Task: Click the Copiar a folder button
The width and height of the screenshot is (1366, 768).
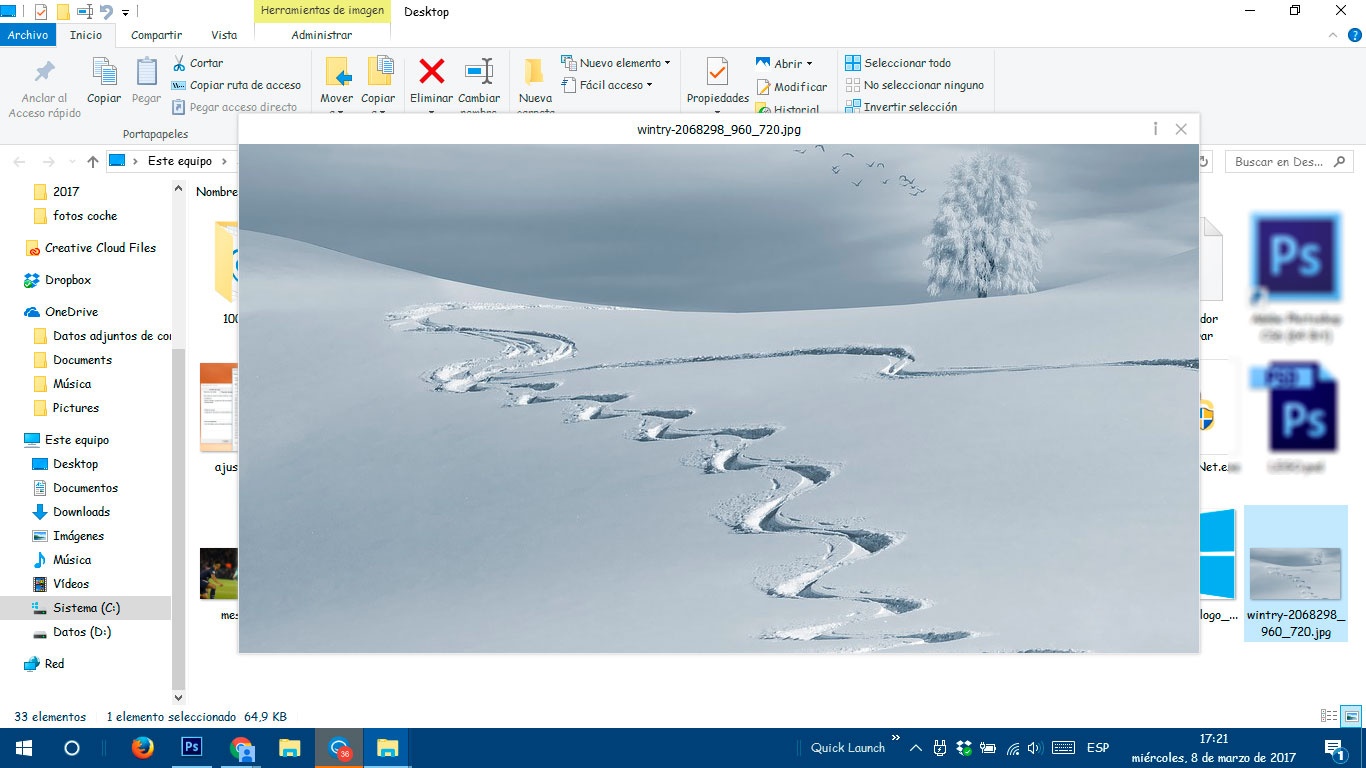Action: click(x=378, y=84)
